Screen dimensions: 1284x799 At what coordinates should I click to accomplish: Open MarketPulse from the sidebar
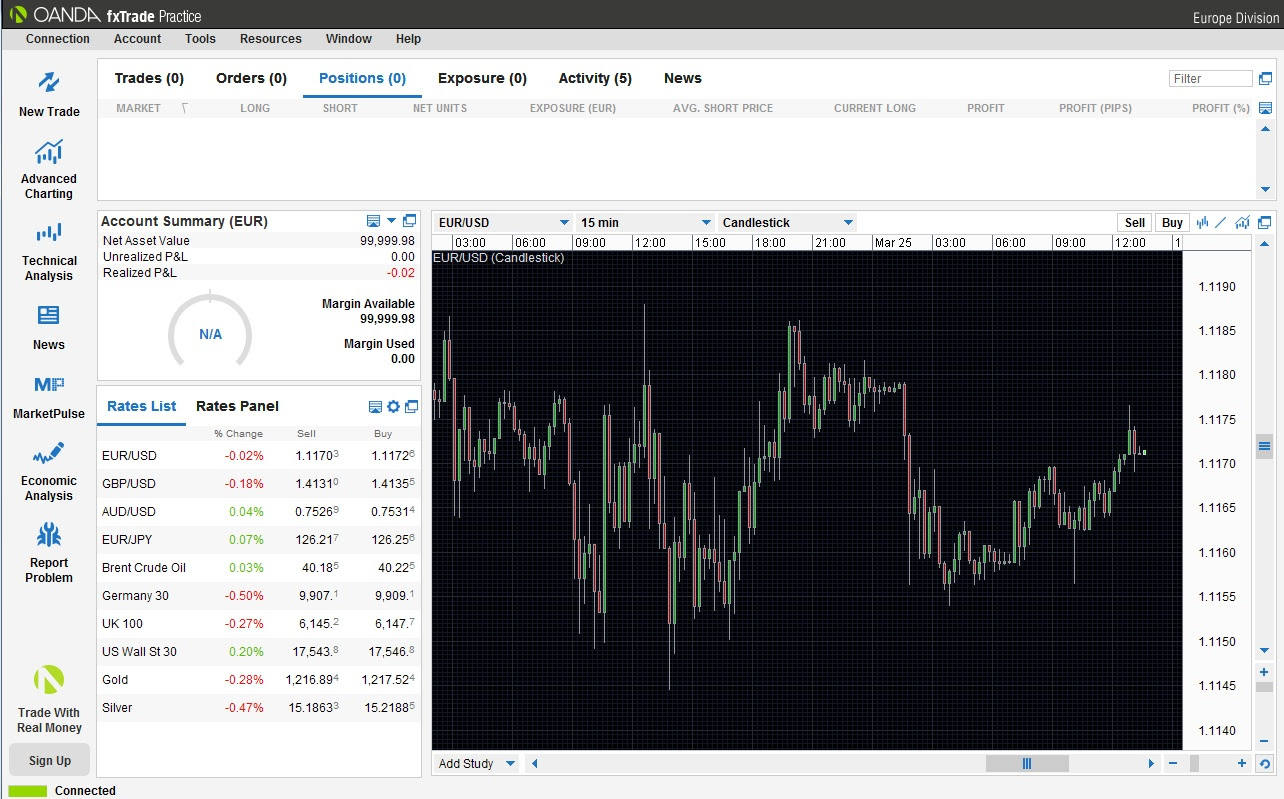pos(49,385)
